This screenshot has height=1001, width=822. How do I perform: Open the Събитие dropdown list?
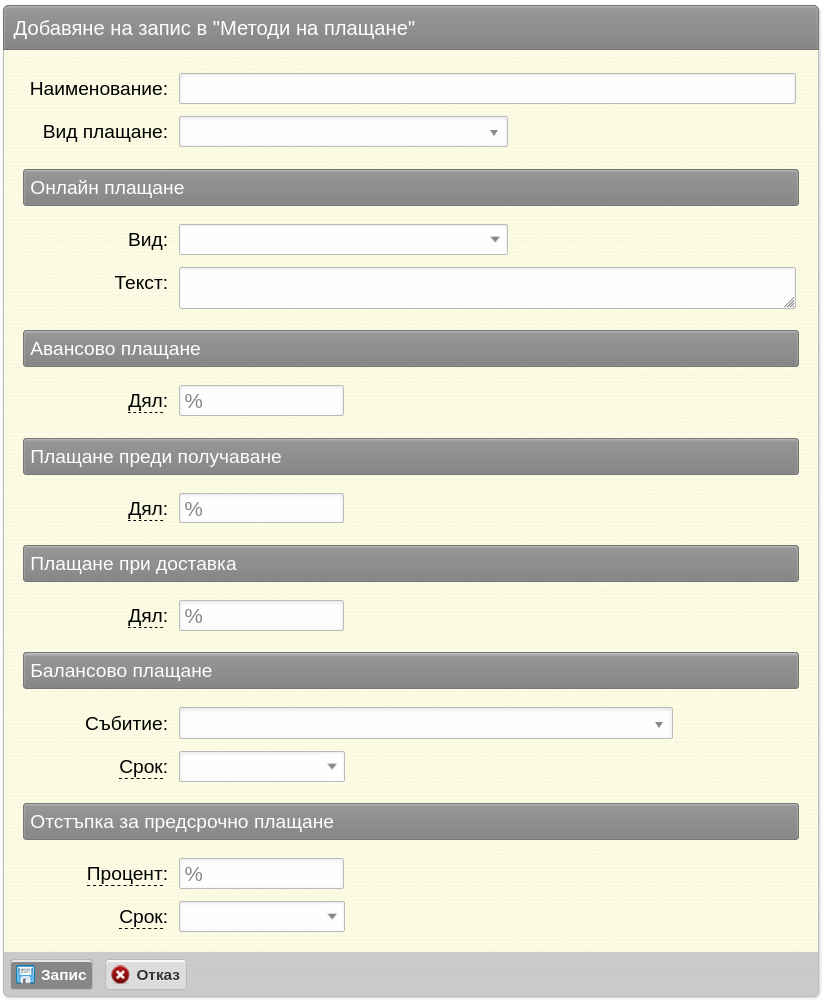click(x=426, y=723)
